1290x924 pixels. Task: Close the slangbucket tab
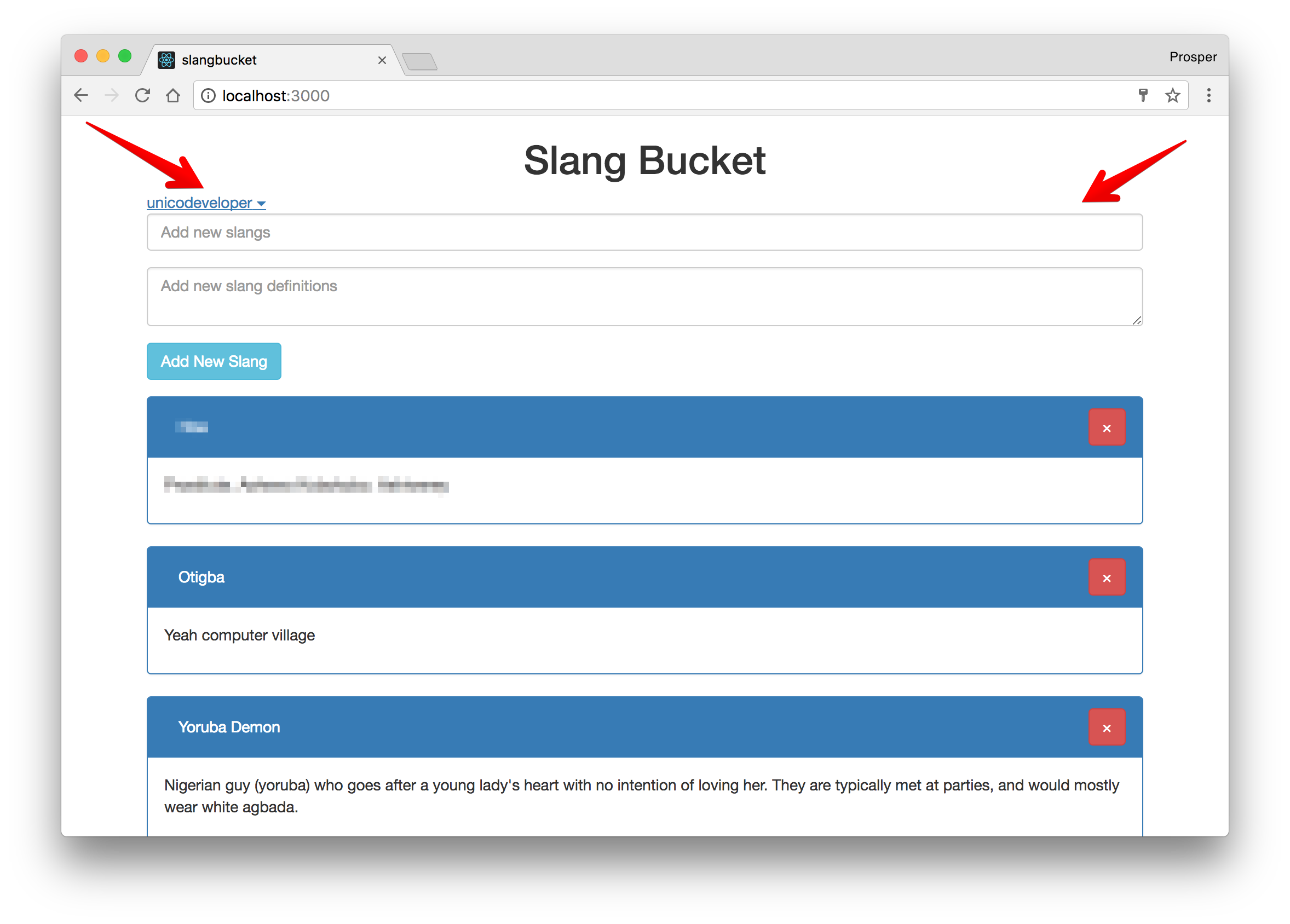point(382,60)
